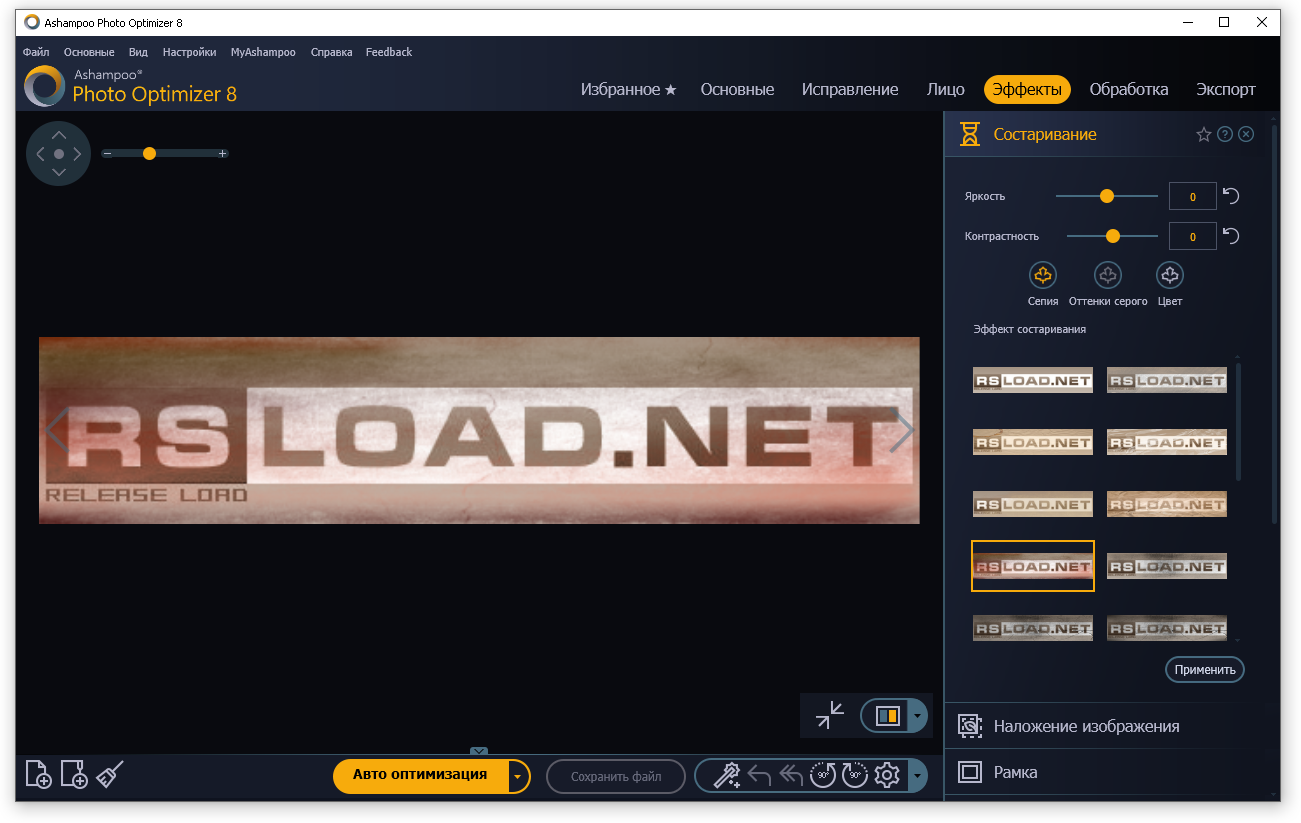The image size is (1301, 823).
Task: Center the image with the navigator dot
Action: [59, 154]
